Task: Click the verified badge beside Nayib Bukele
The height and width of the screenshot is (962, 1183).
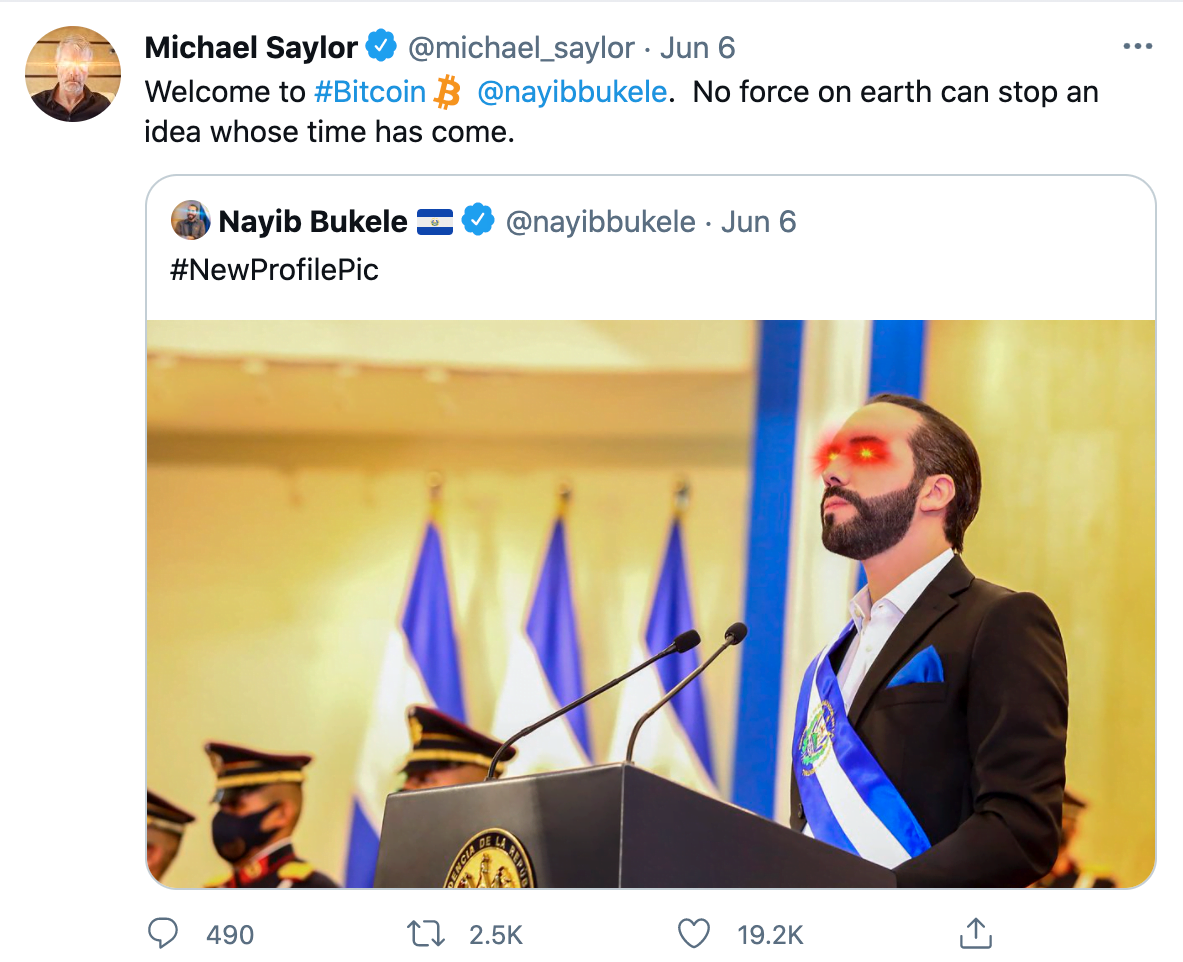Action: tap(480, 221)
